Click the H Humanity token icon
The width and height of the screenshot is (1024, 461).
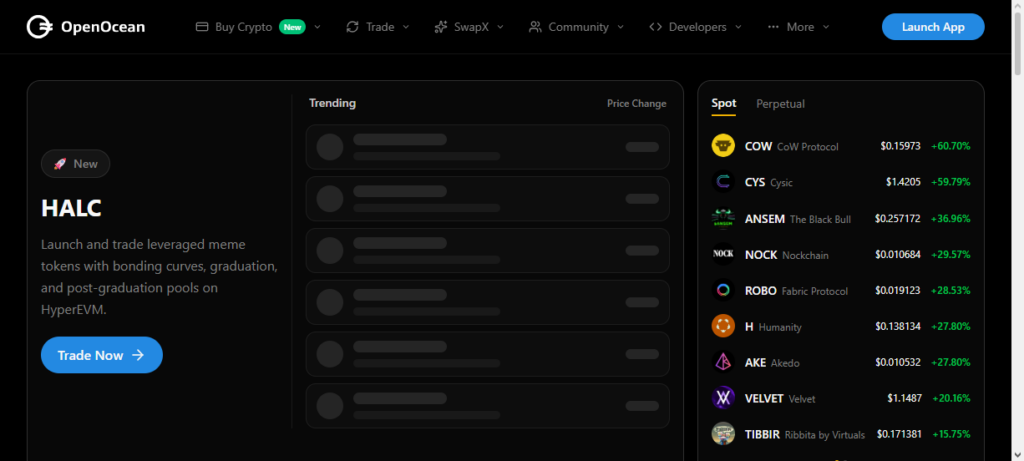pyautogui.click(x=723, y=326)
